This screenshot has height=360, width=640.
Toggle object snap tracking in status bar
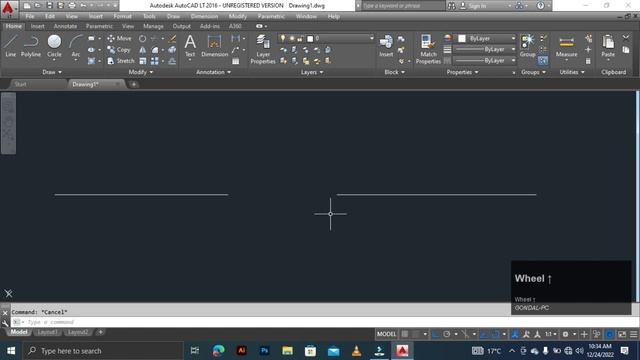coord(484,334)
